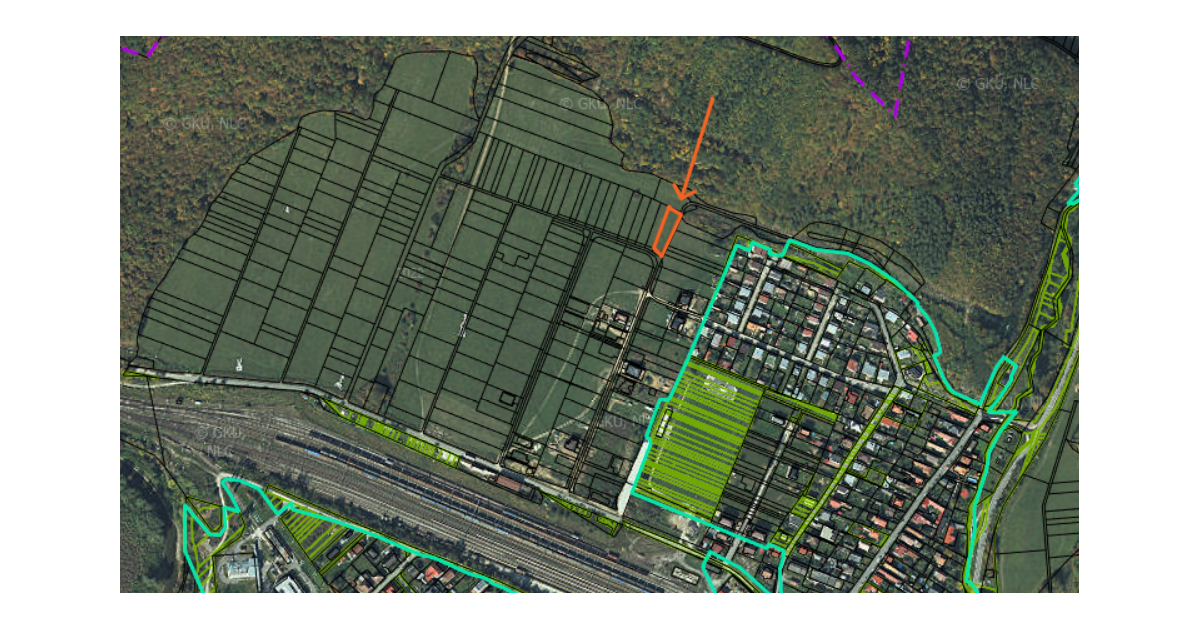Screen dimensions: 1200x630
Task: Click the orange-outlined highlighted parcel
Action: [x=667, y=231]
